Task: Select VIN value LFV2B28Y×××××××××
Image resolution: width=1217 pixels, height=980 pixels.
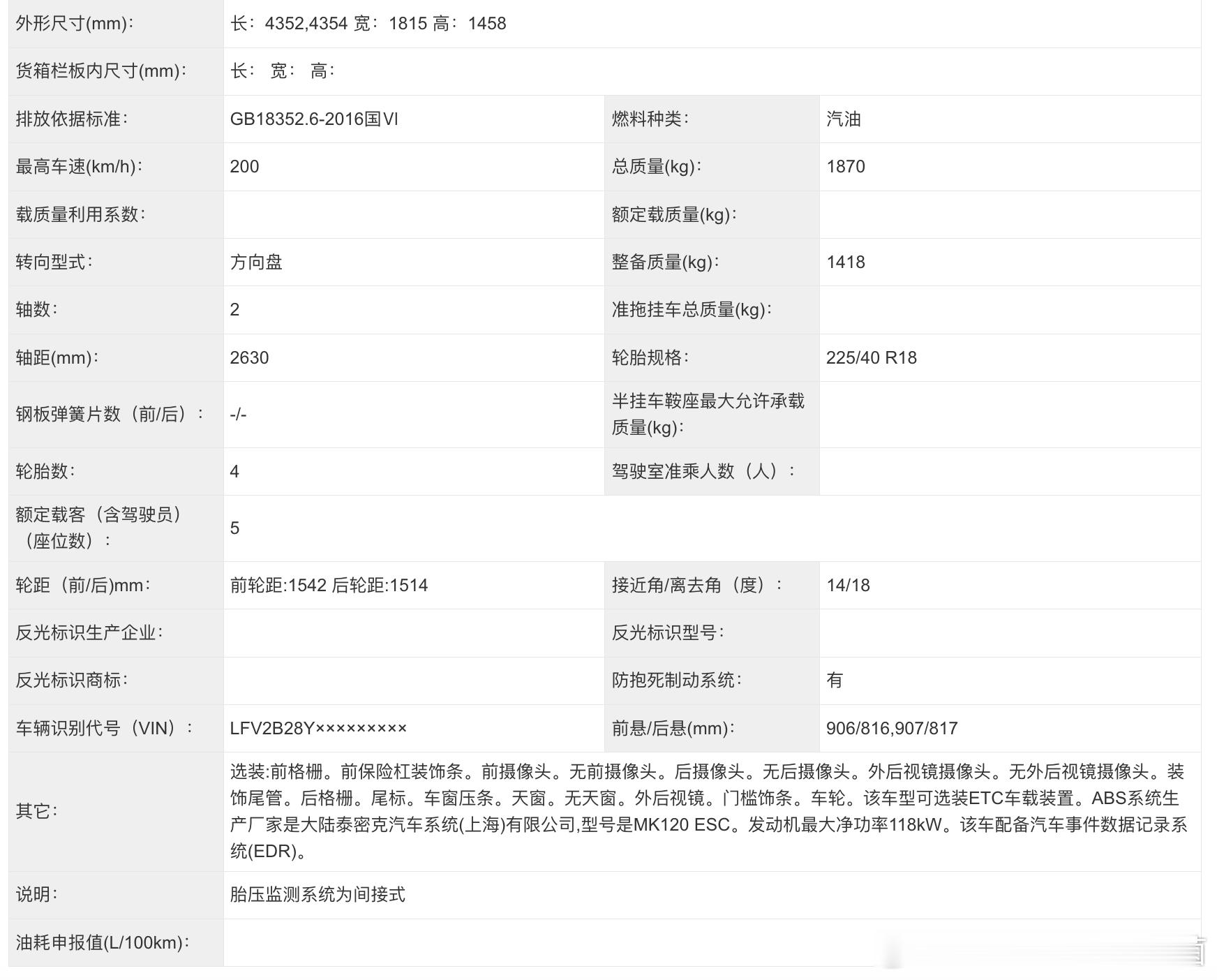Action: click(318, 729)
